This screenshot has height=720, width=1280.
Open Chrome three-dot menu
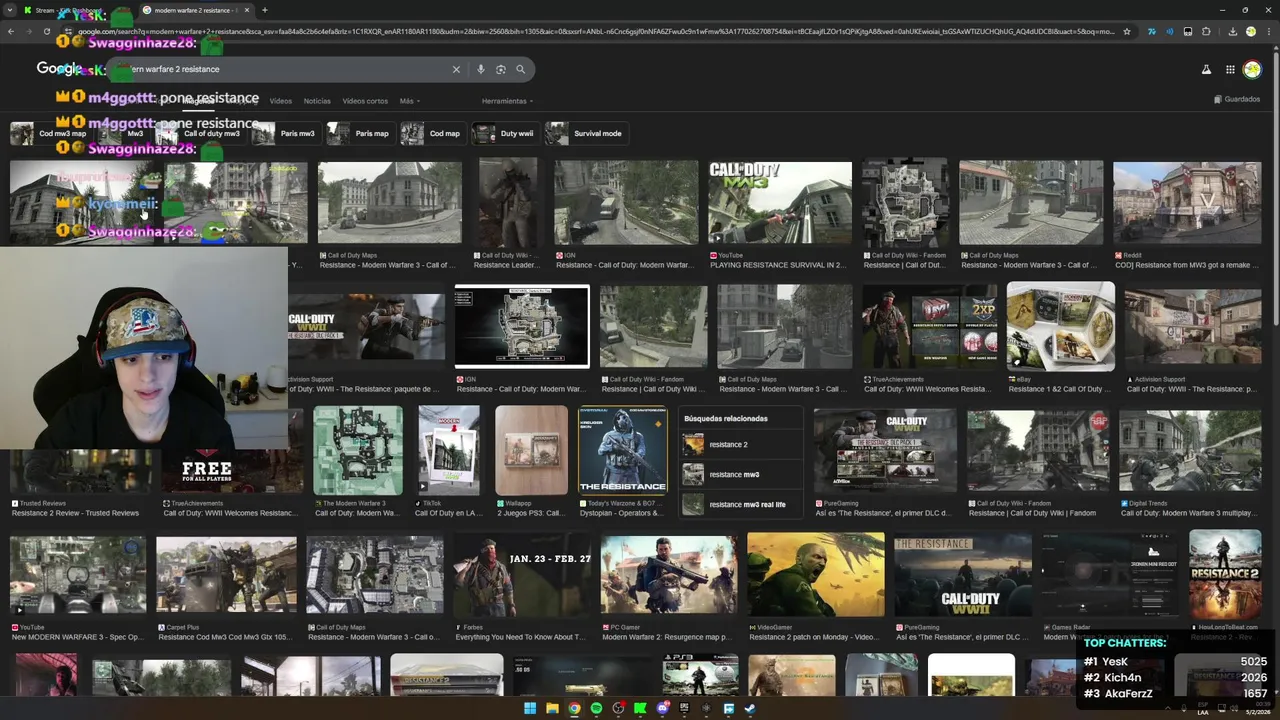click(x=1269, y=31)
